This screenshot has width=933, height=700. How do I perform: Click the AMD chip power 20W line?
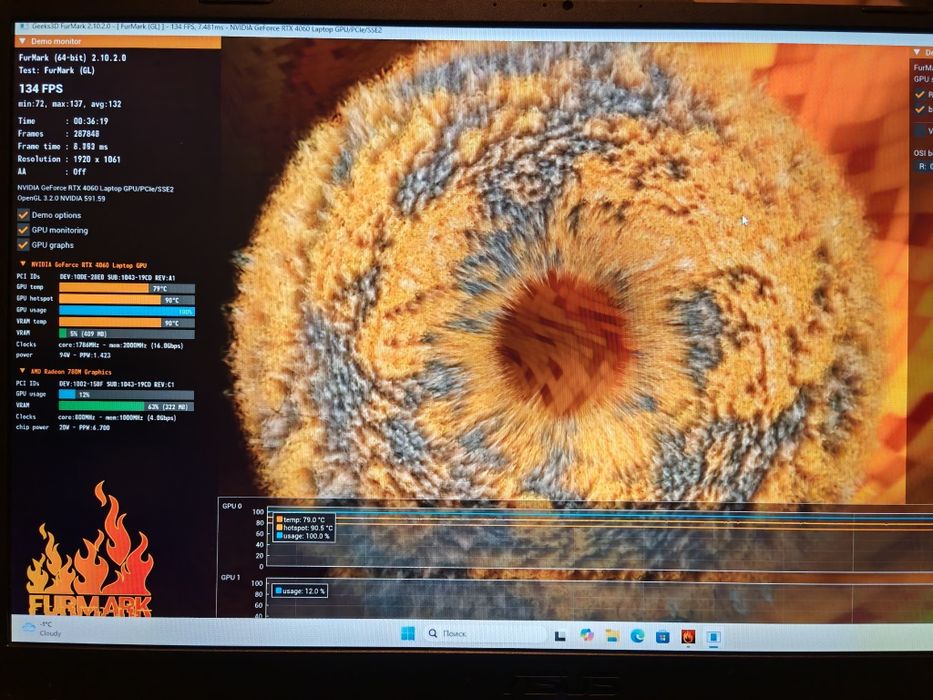[62, 427]
